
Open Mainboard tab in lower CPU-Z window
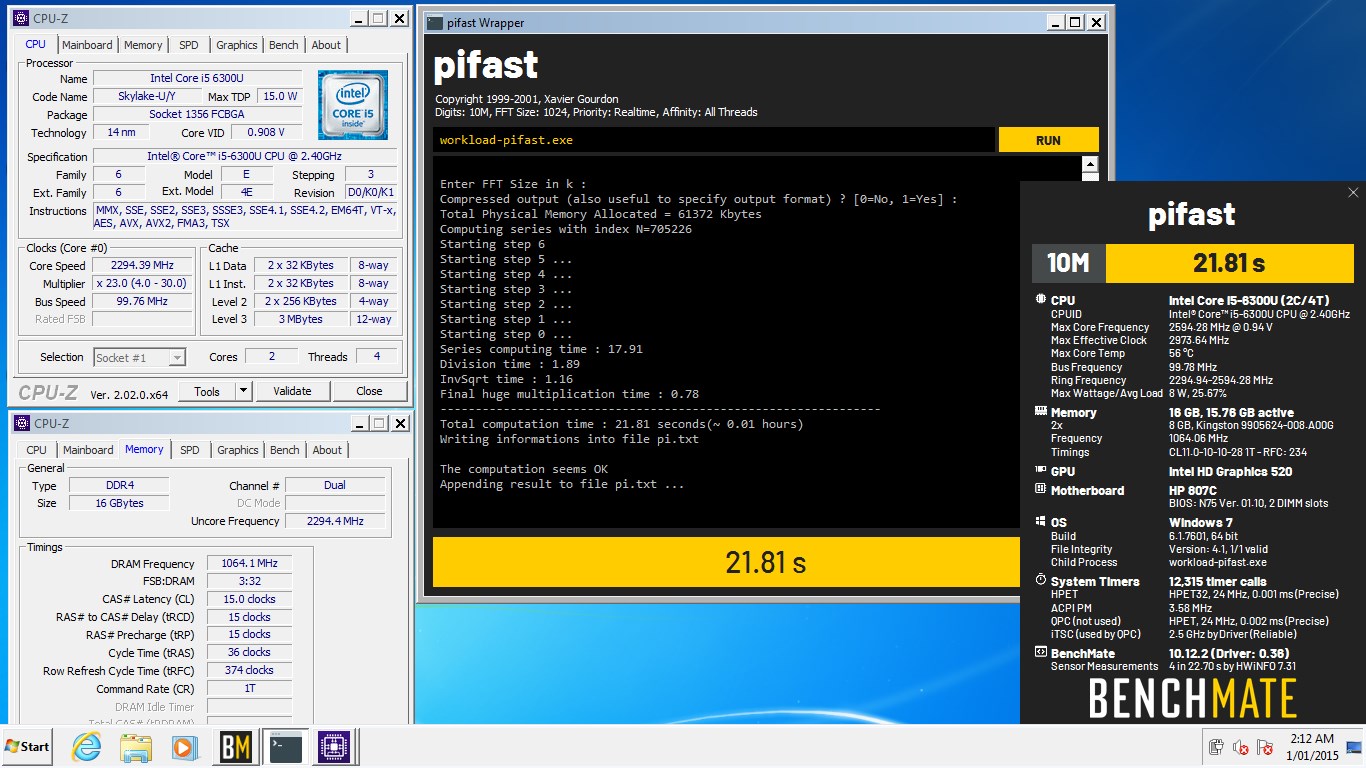point(88,450)
